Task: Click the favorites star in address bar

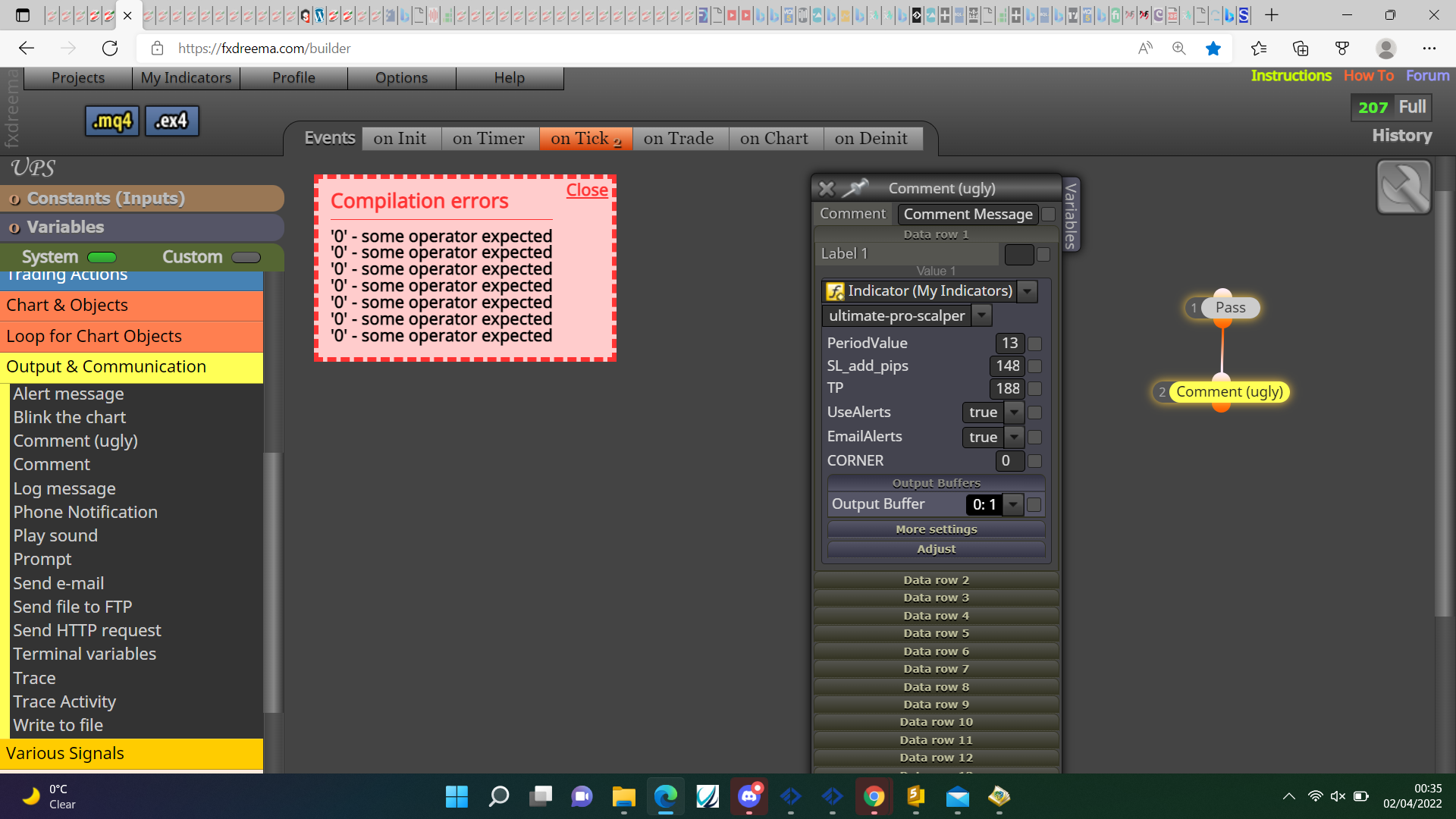Action: click(1213, 49)
